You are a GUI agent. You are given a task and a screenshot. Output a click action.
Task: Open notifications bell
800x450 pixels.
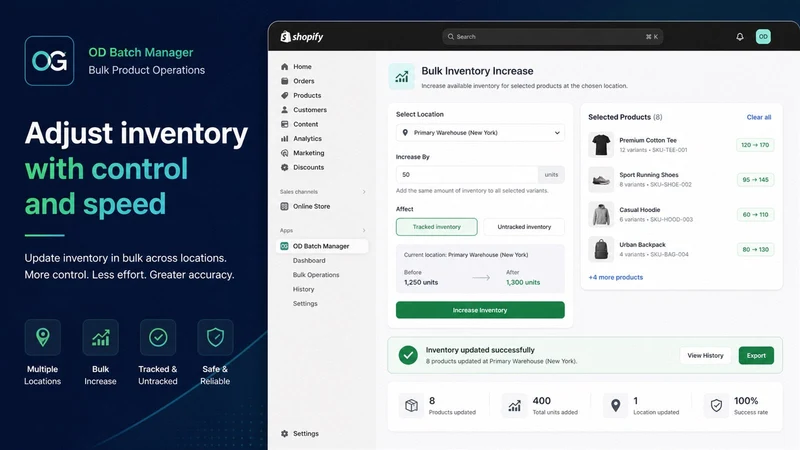740,37
